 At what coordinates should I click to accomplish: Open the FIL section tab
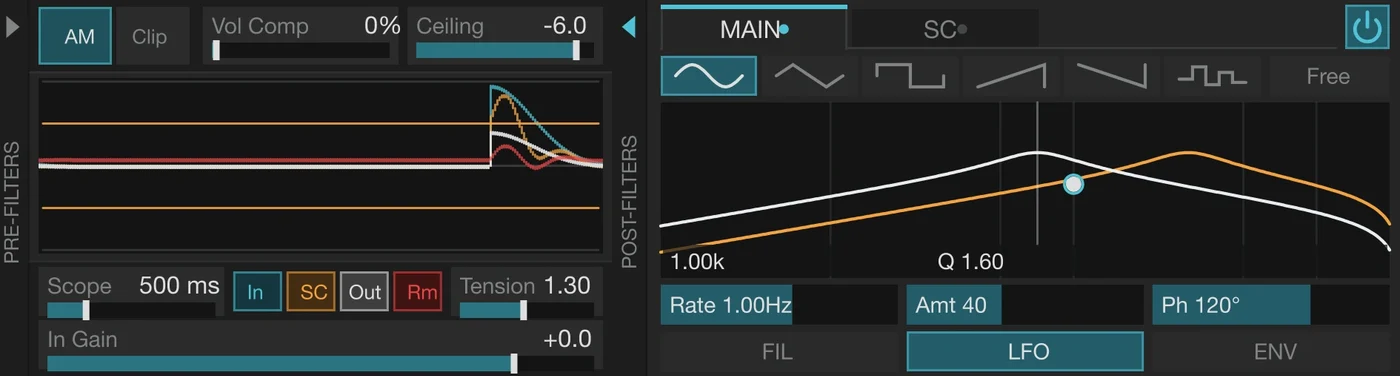click(778, 352)
